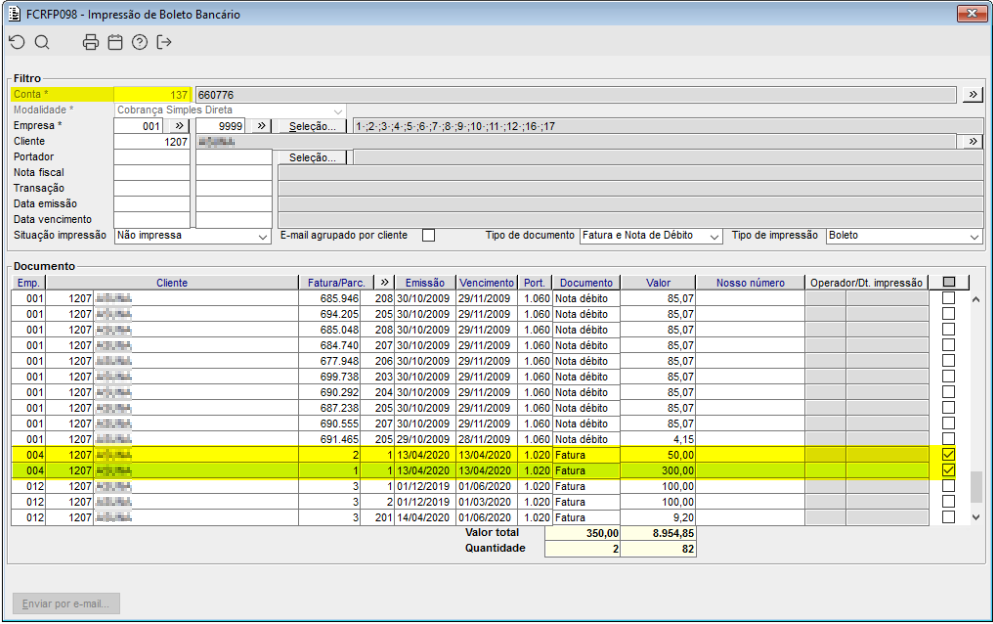Open the Situação impressão dropdown
Viewport: 993px width, 624px height.
click(262, 236)
